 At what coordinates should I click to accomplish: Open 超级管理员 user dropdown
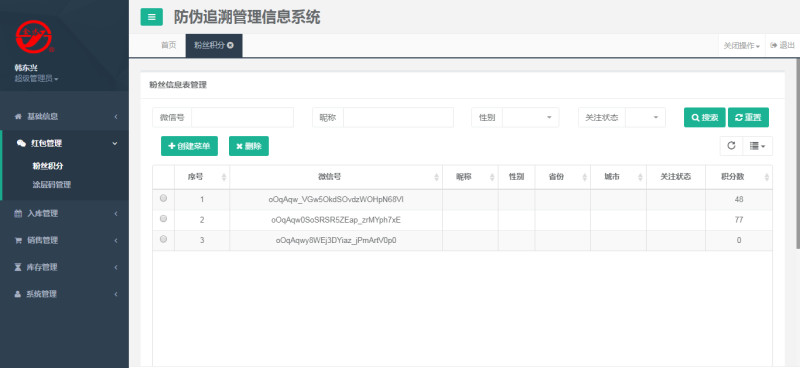[x=36, y=79]
